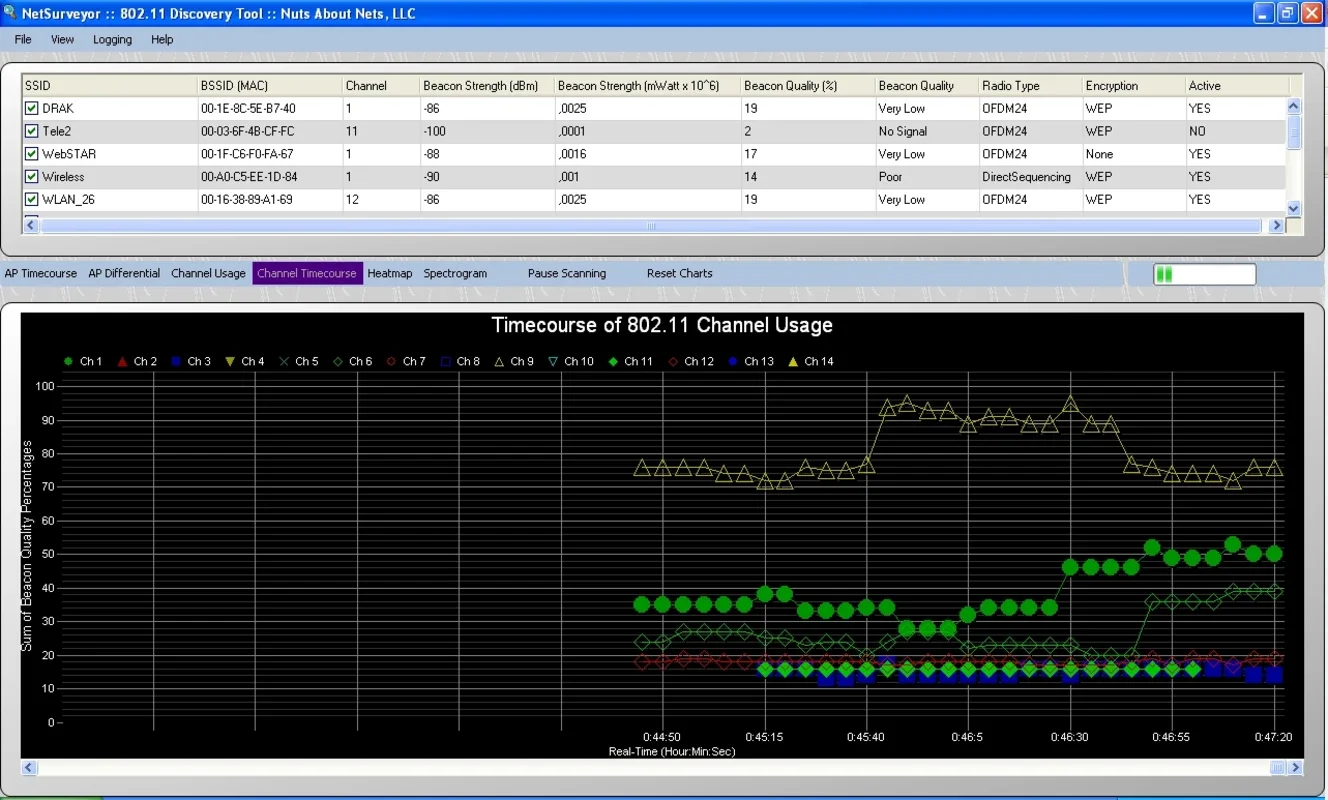Click the Ch 5 legend cross
Image resolution: width=1328 pixels, height=800 pixels.
tap(283, 361)
